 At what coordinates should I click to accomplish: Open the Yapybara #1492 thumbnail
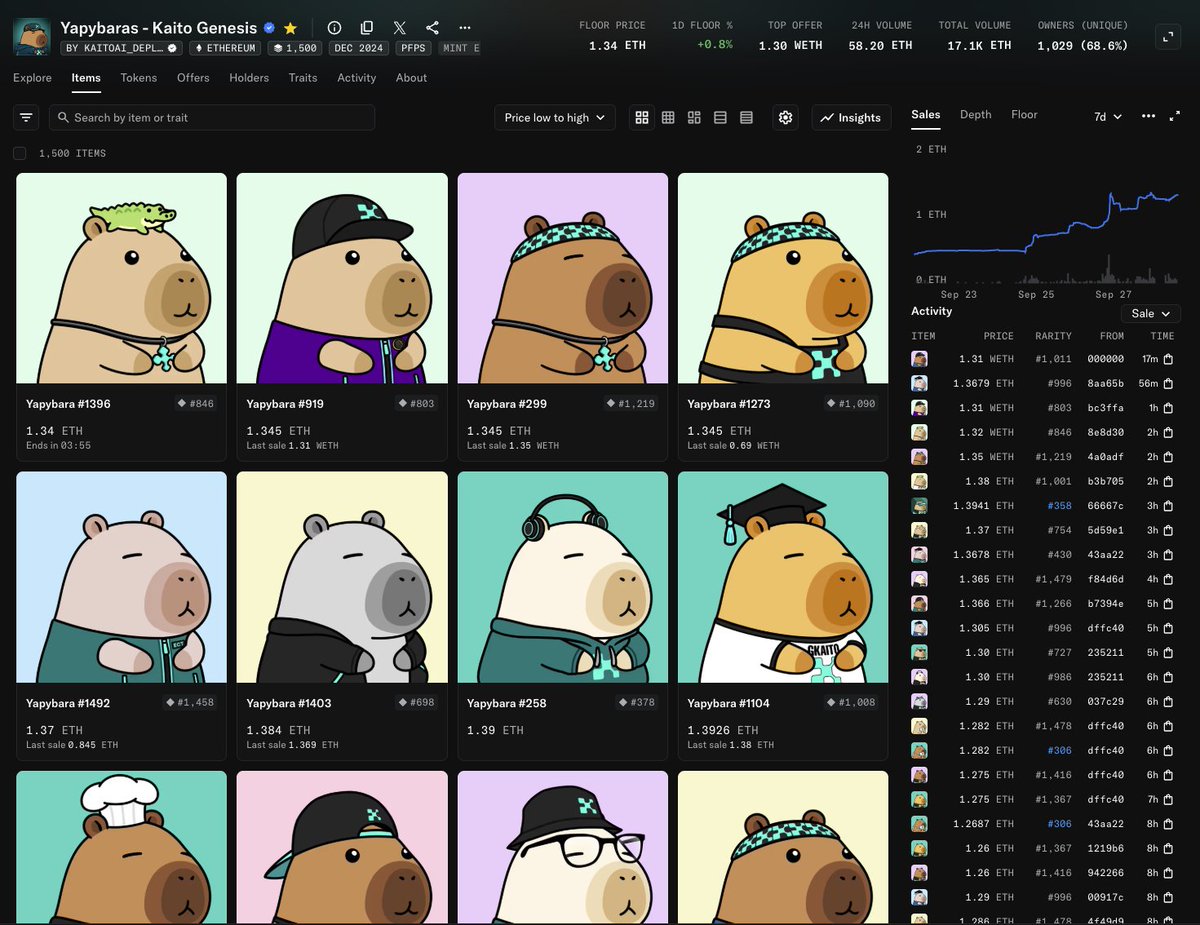tap(122, 577)
